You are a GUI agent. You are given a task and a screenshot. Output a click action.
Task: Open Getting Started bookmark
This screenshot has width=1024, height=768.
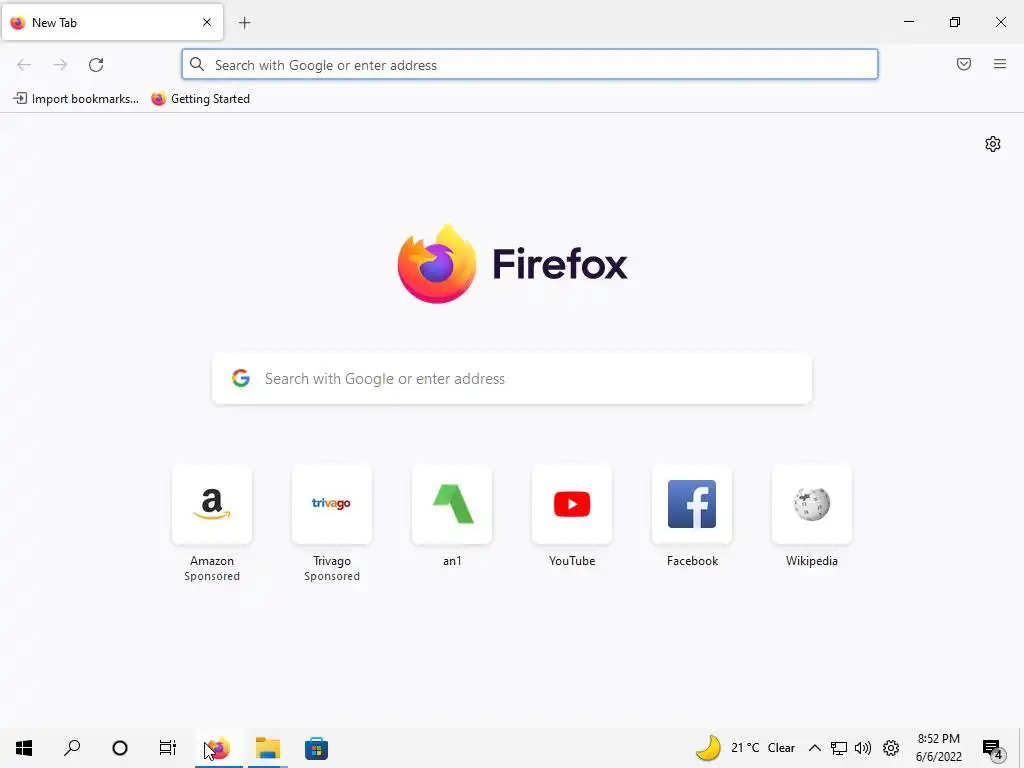(x=200, y=99)
